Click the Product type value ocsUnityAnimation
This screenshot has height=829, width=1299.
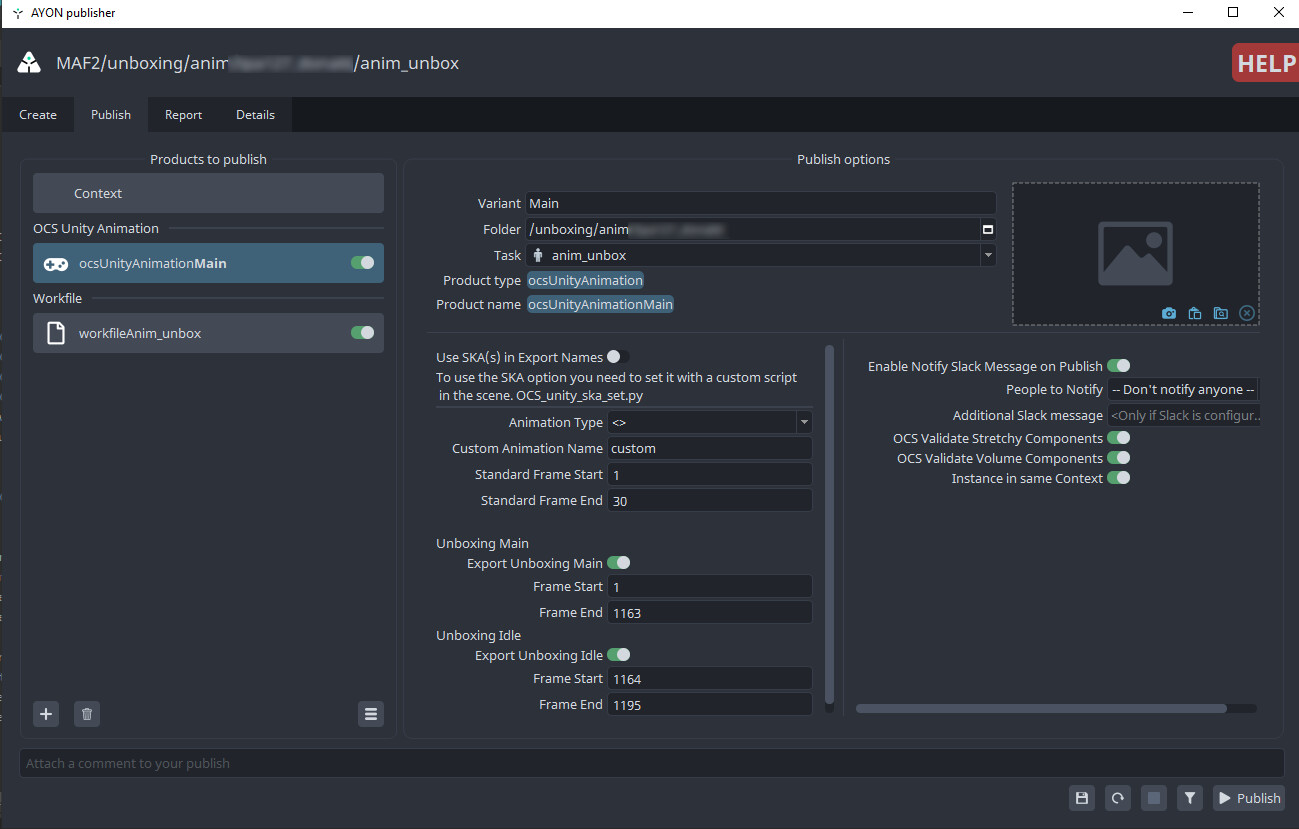coord(586,280)
